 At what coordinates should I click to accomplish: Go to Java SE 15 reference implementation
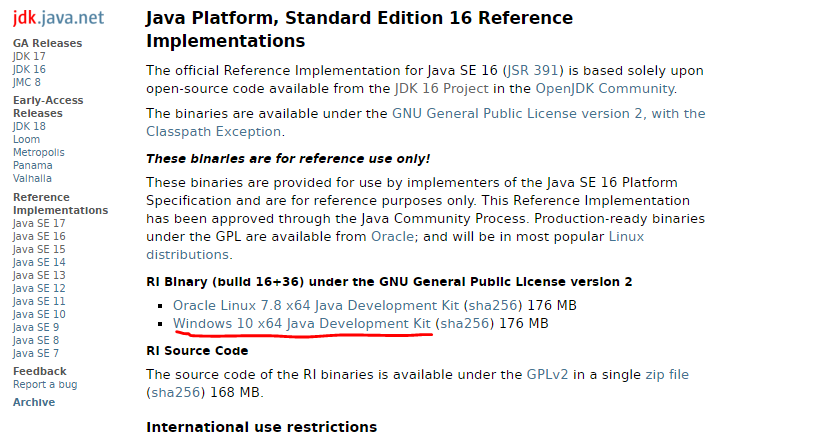click(39, 249)
